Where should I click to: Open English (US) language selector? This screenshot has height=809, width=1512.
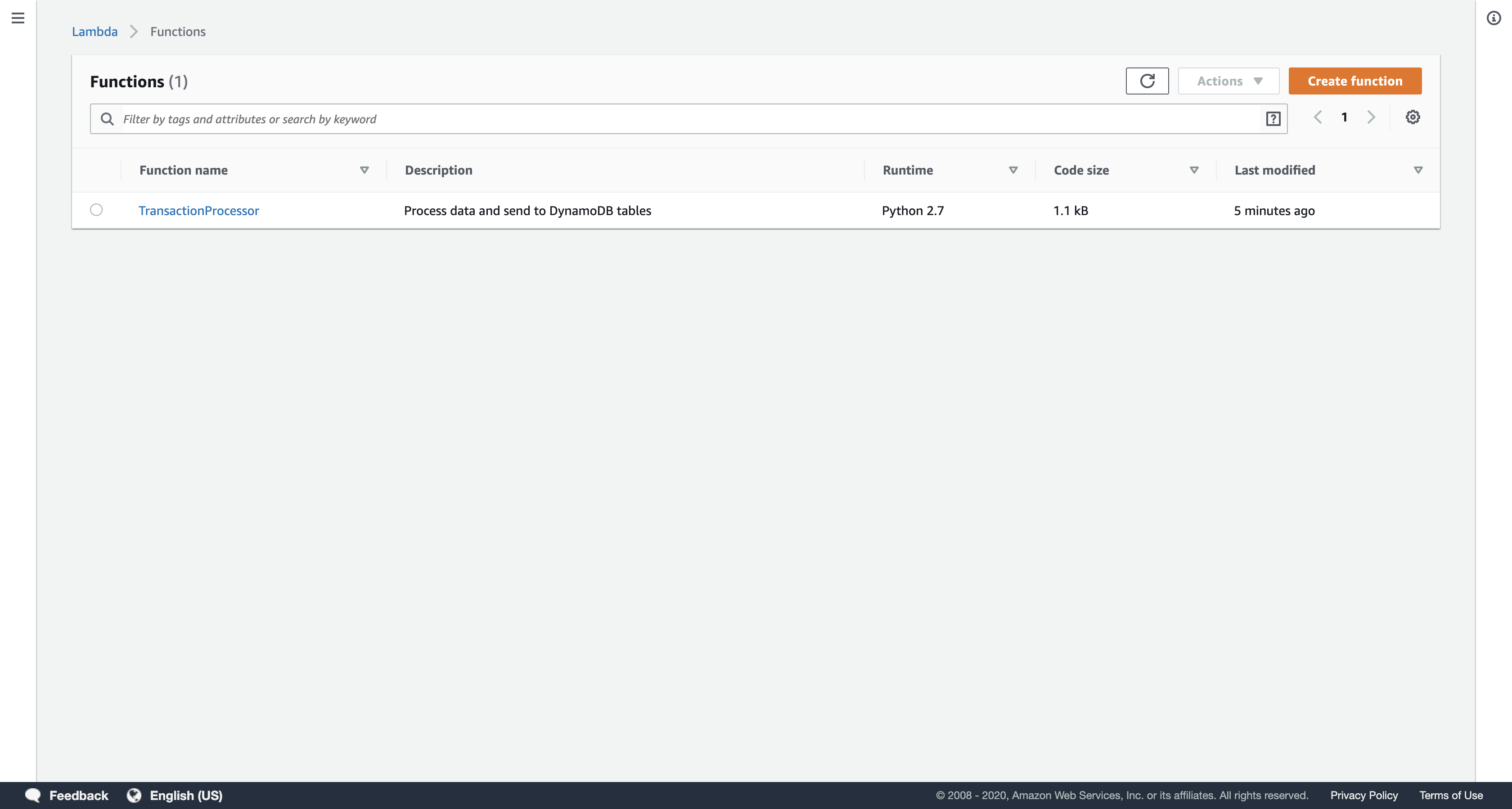point(175,795)
